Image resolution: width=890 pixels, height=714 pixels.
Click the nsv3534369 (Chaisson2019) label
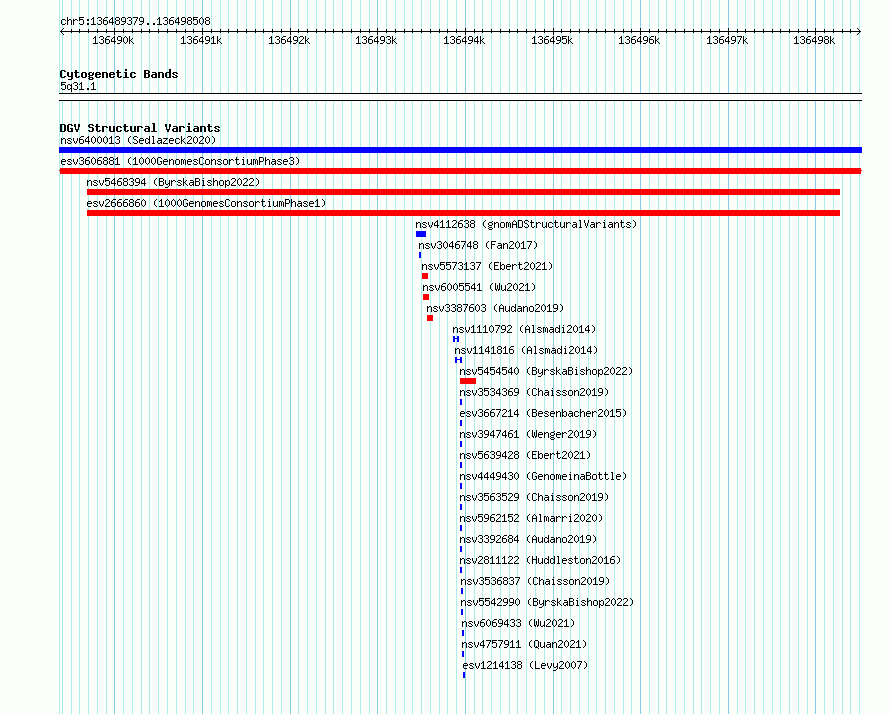(x=534, y=392)
